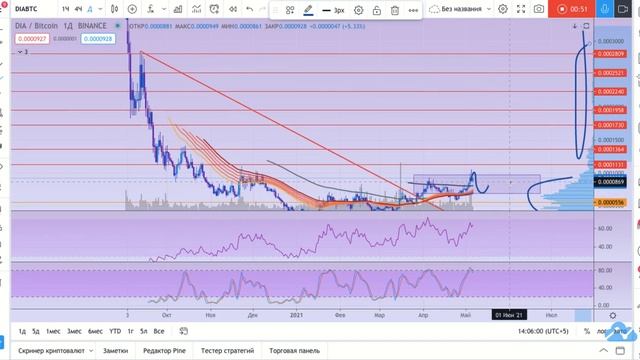Open chart settings gear in top toolbar

pos(503,9)
